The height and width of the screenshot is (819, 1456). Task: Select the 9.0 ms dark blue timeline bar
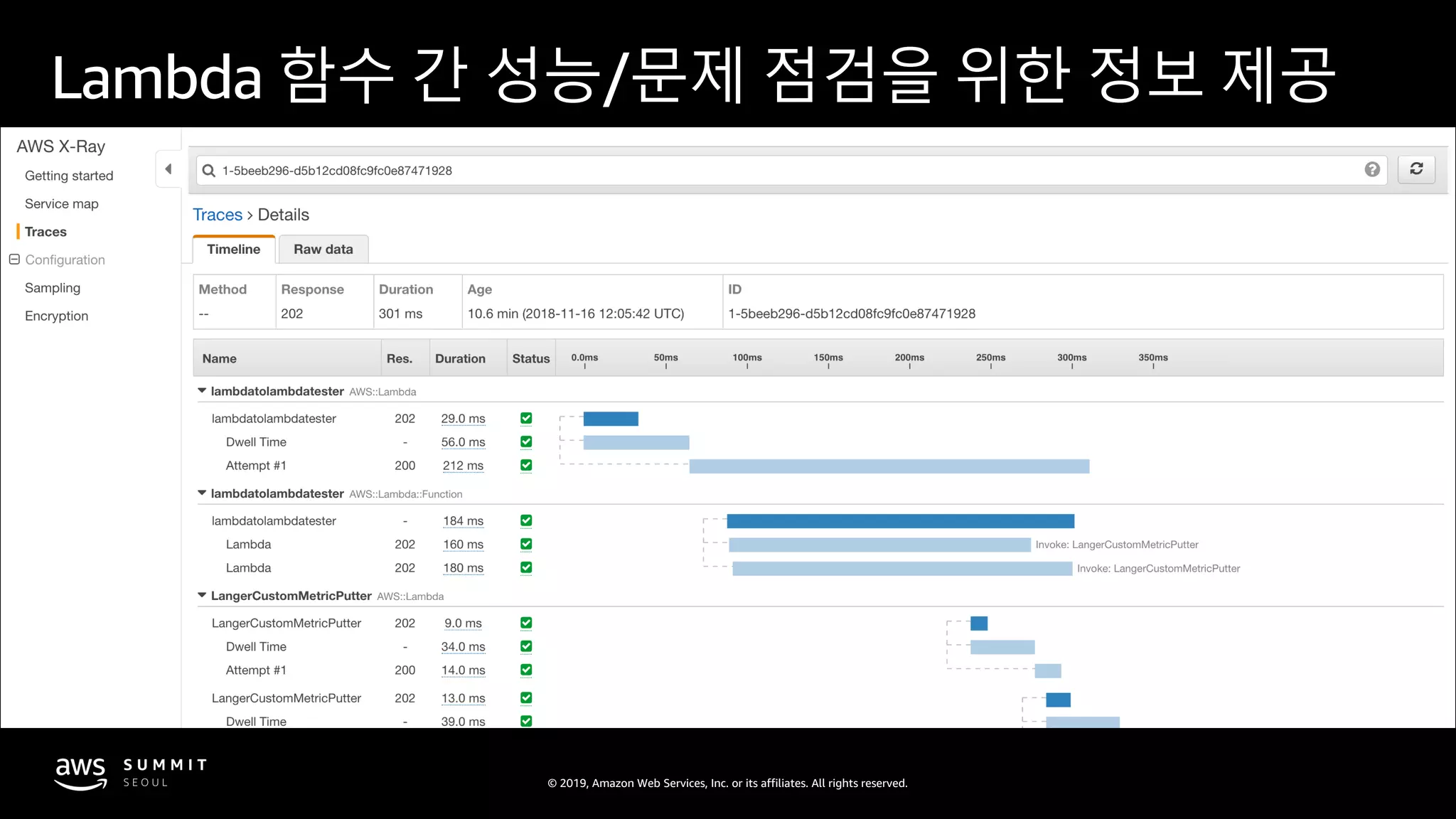pyautogui.click(x=979, y=623)
